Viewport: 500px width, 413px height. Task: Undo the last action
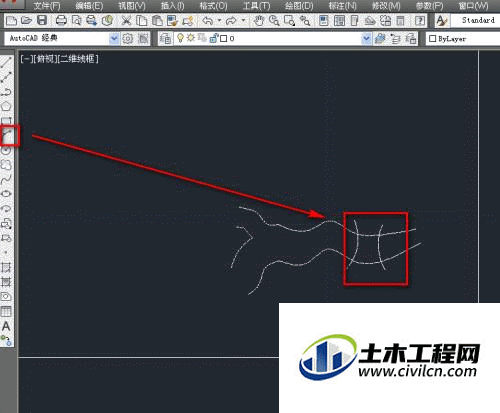(x=208, y=21)
